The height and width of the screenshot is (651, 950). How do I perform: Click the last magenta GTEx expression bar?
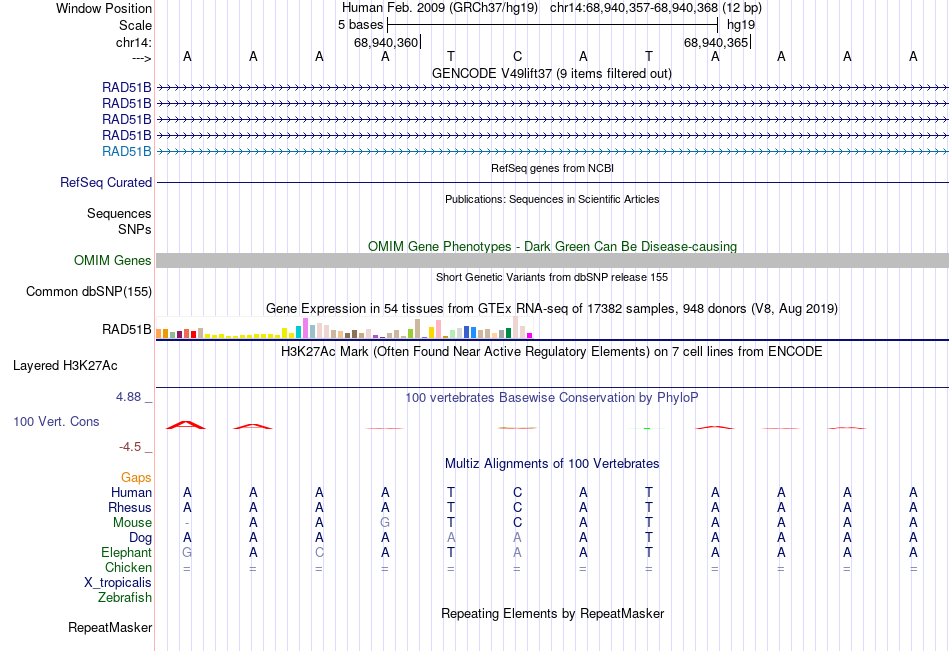coord(530,335)
